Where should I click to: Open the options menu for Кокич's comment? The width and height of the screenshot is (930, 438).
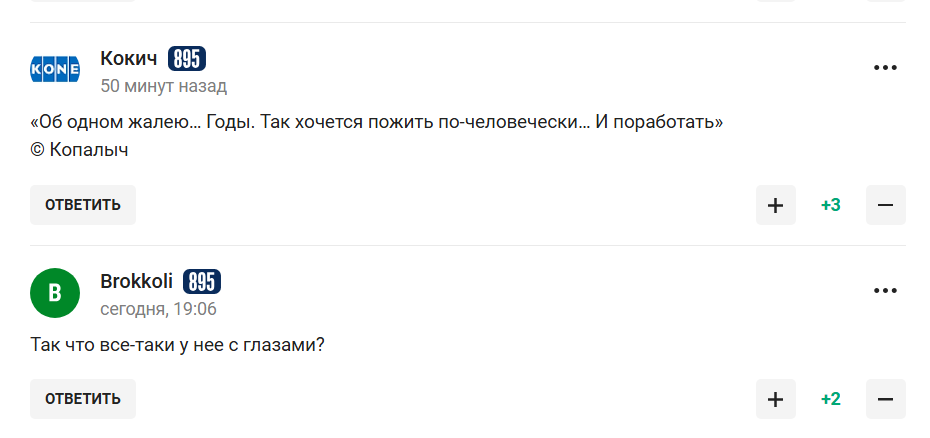(885, 68)
